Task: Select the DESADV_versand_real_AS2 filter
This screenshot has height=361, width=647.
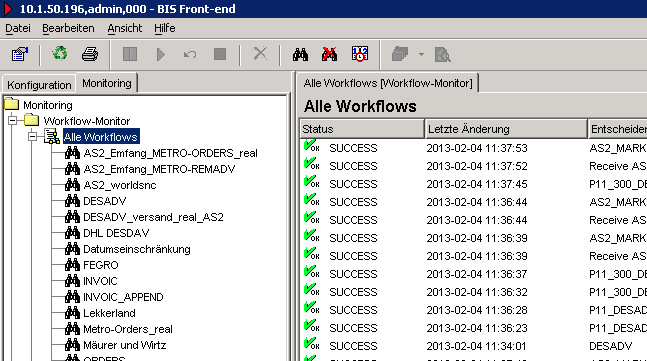Action: [x=153, y=217]
